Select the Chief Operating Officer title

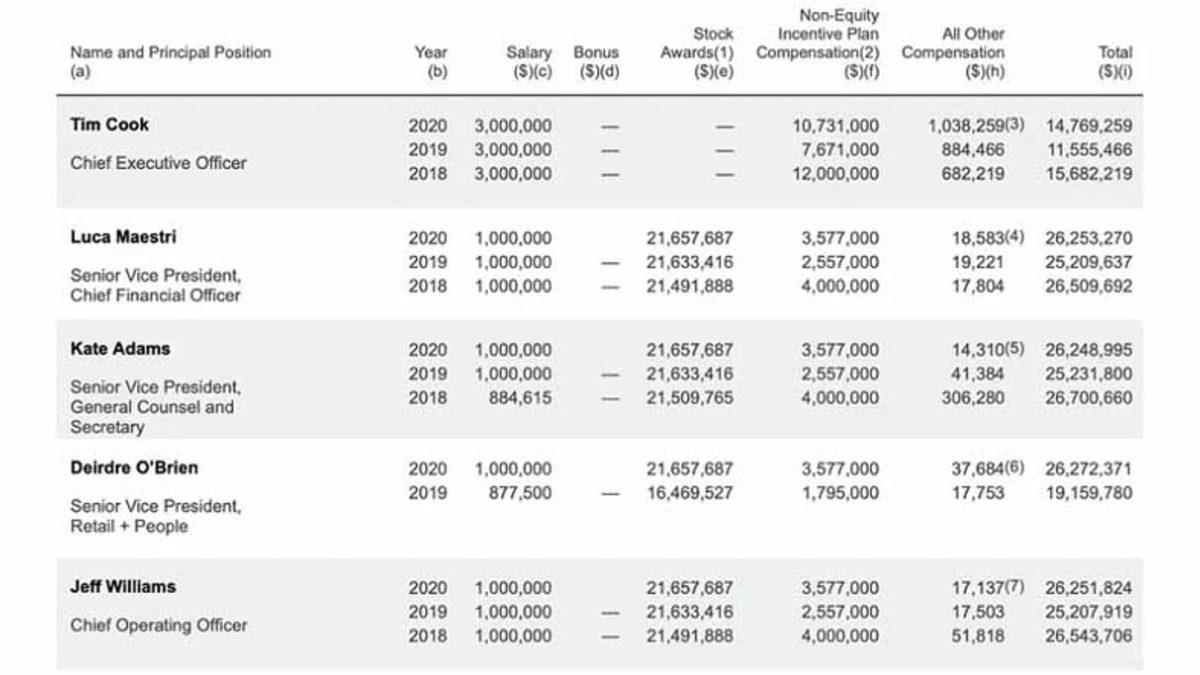[x=158, y=626]
